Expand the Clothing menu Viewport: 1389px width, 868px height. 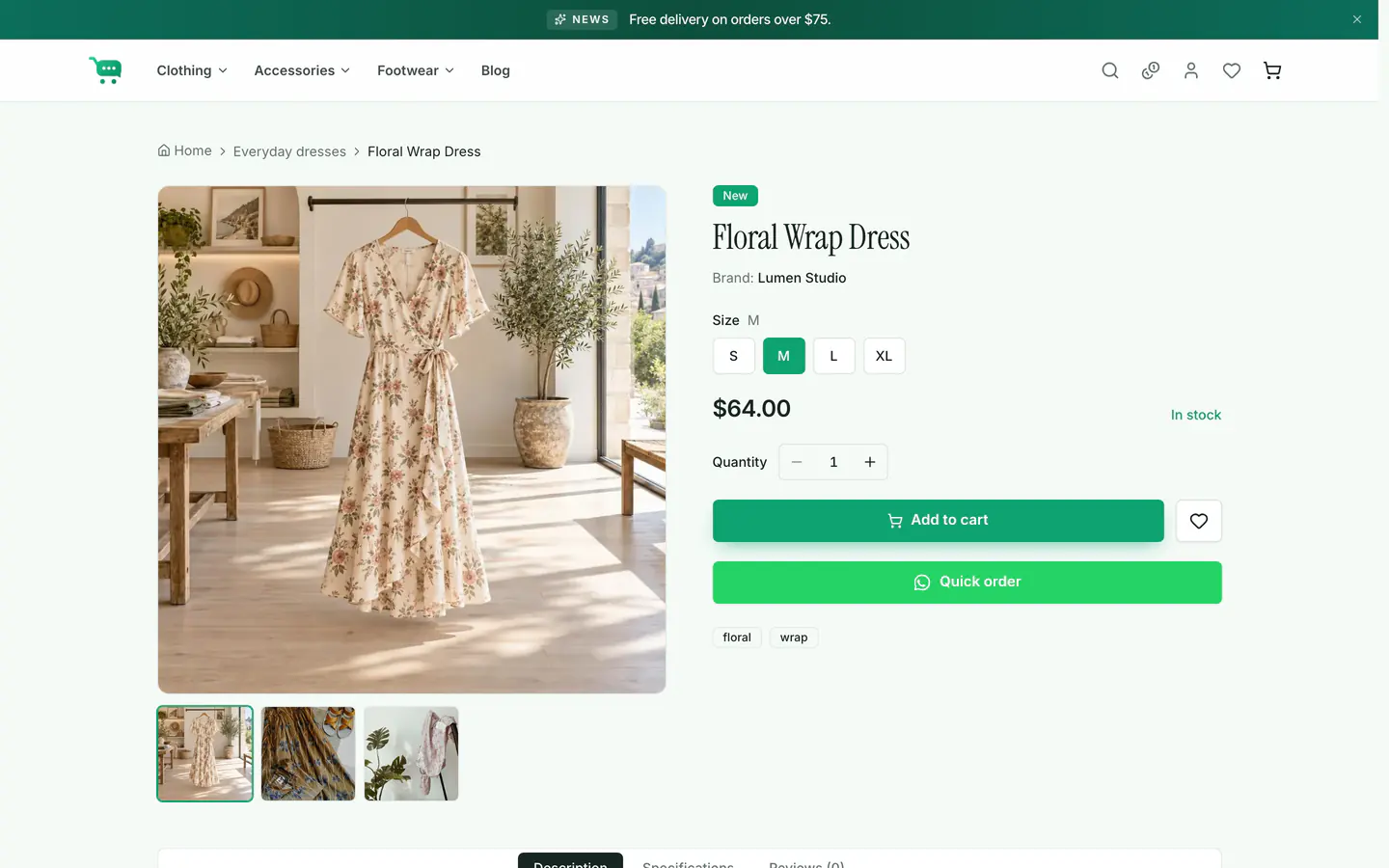[192, 70]
